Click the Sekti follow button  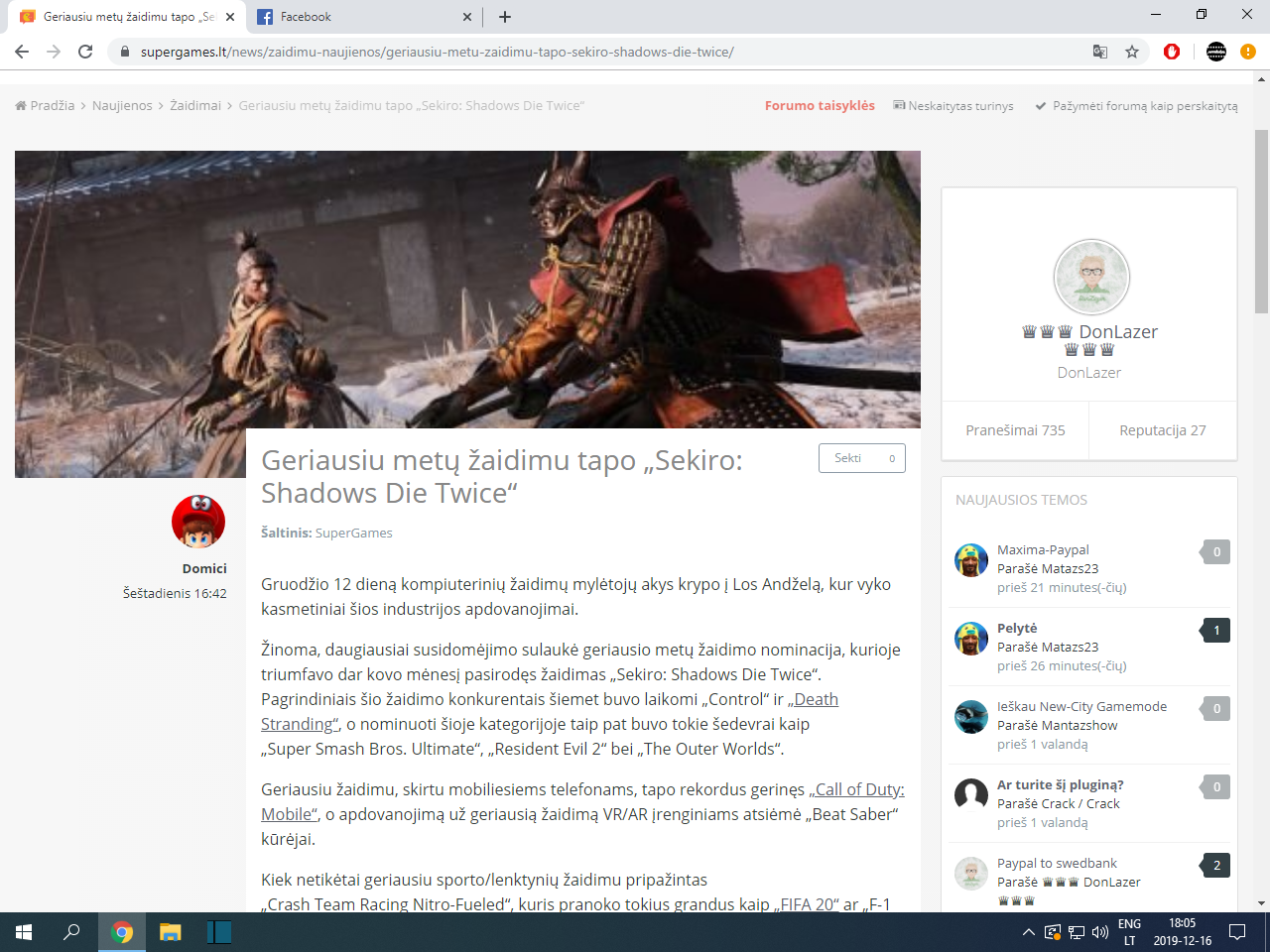coord(861,458)
